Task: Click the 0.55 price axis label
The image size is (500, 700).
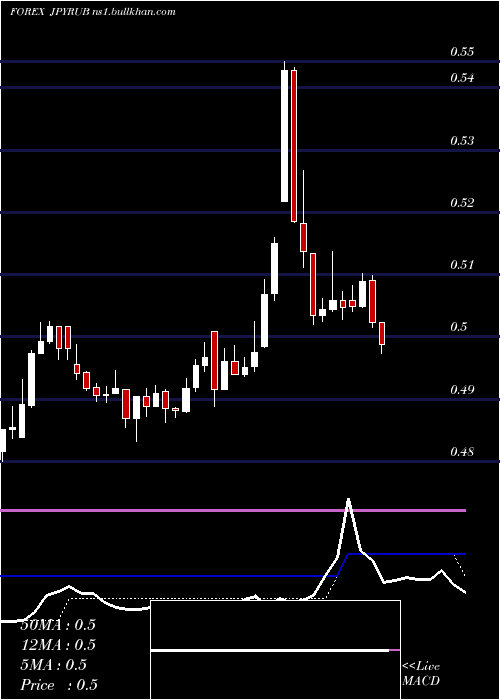Action: click(x=462, y=52)
